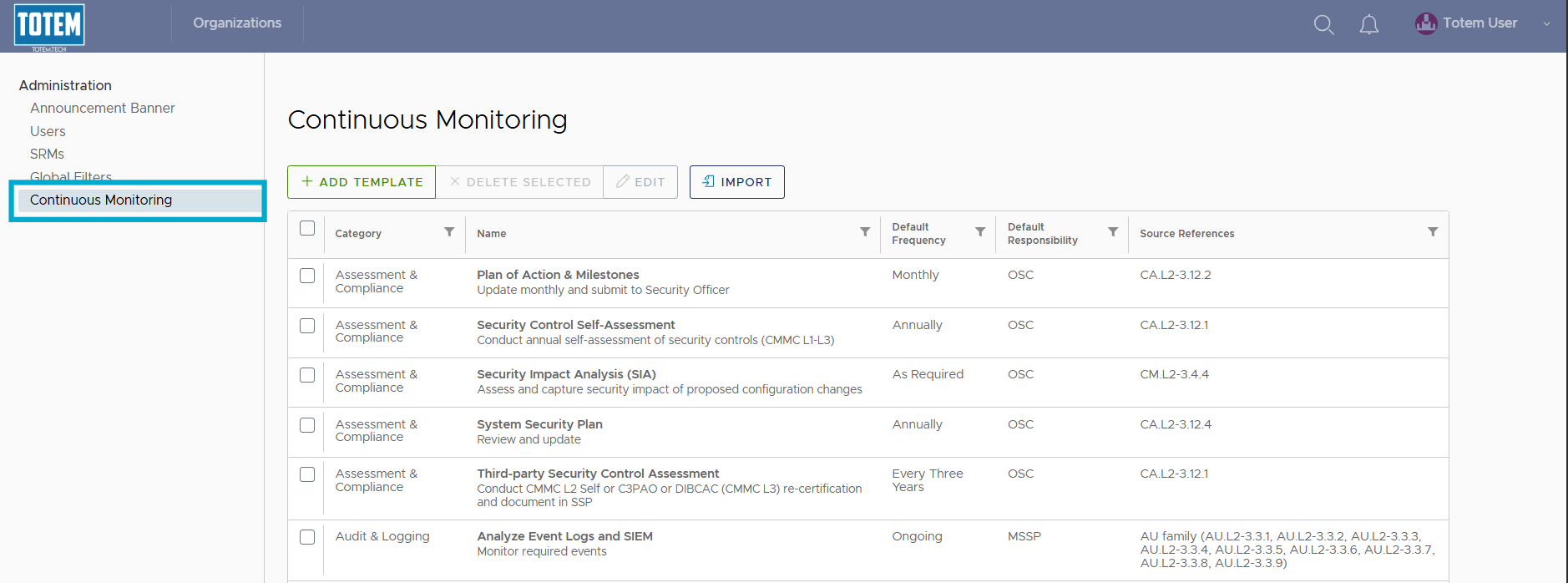Click the As Required frequency cell
The height and width of the screenshot is (583, 1568).
coord(928,374)
